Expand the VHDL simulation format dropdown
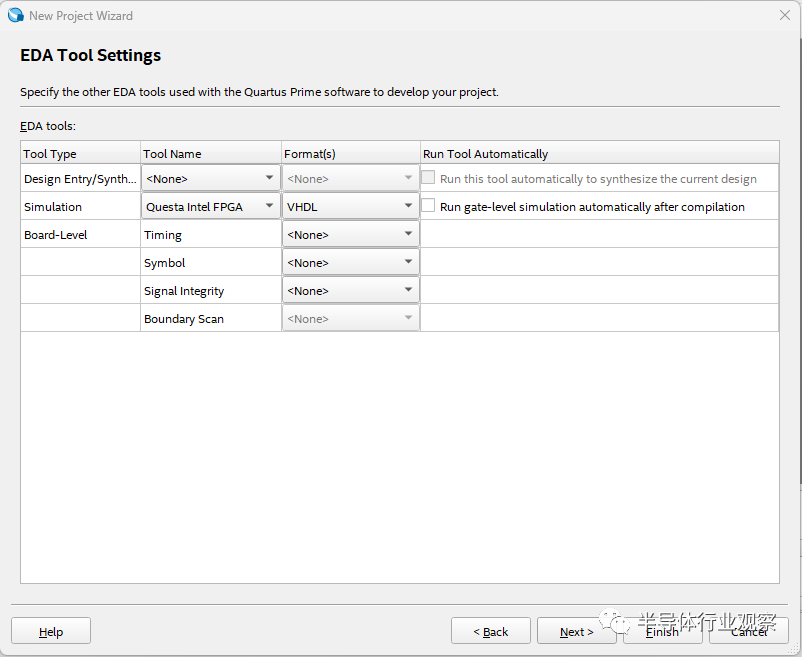This screenshot has height=657, width=802. 350,207
